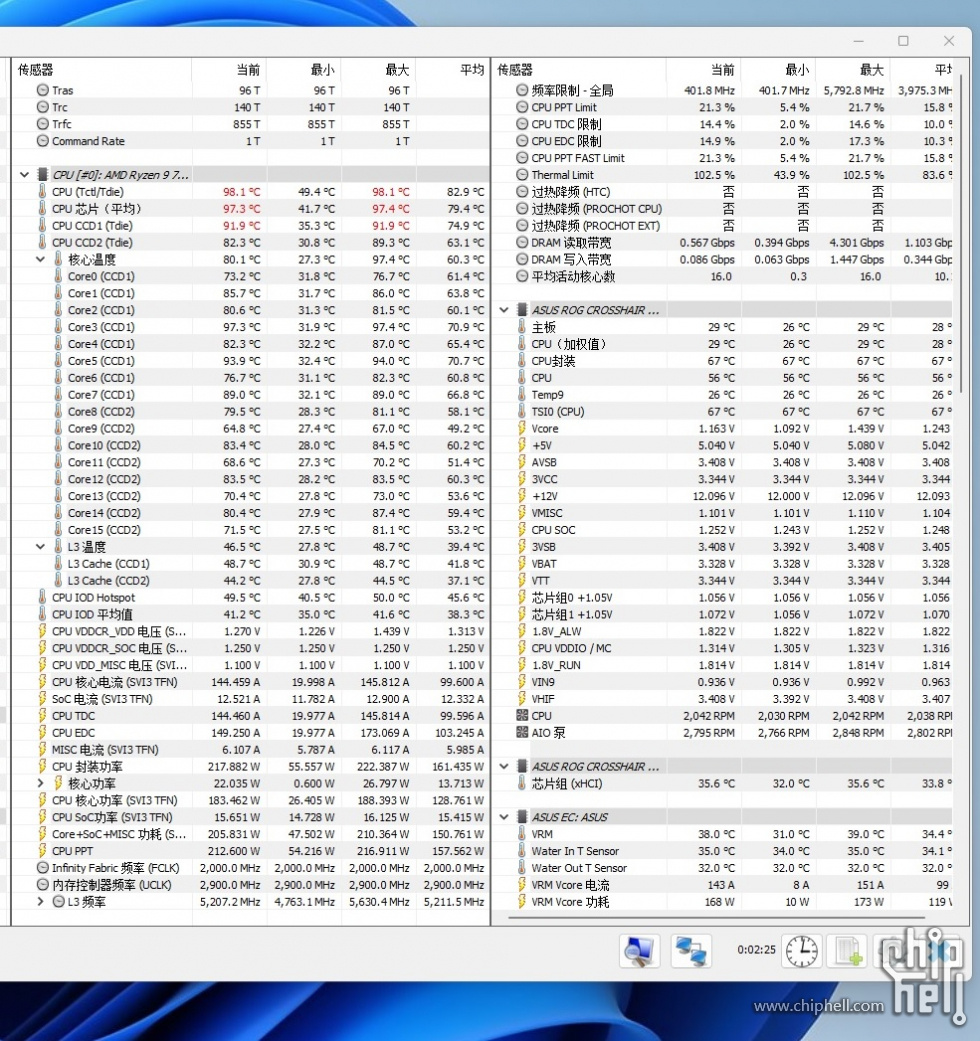The width and height of the screenshot is (980, 1041).
Task: Click the thermometer icon beside CPU (Tctl/Tdie)
Action: [x=42, y=192]
